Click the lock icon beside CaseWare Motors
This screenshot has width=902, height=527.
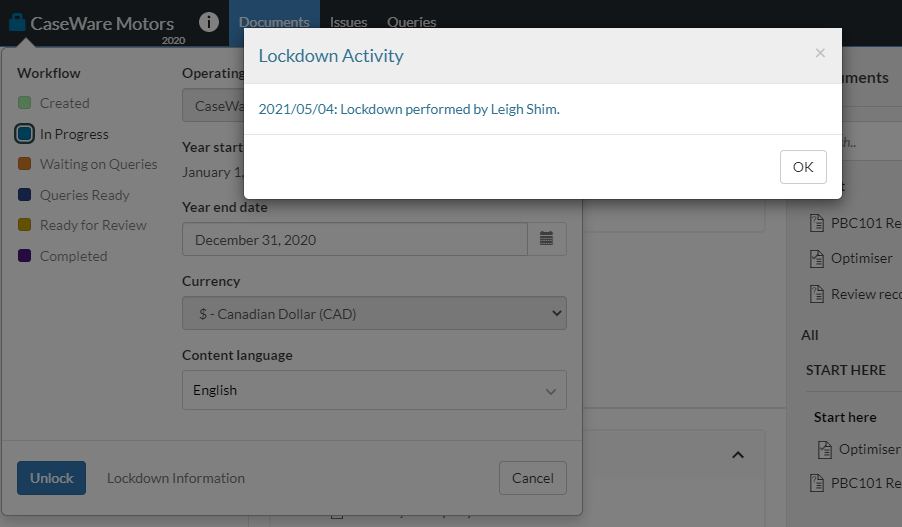click(17, 22)
